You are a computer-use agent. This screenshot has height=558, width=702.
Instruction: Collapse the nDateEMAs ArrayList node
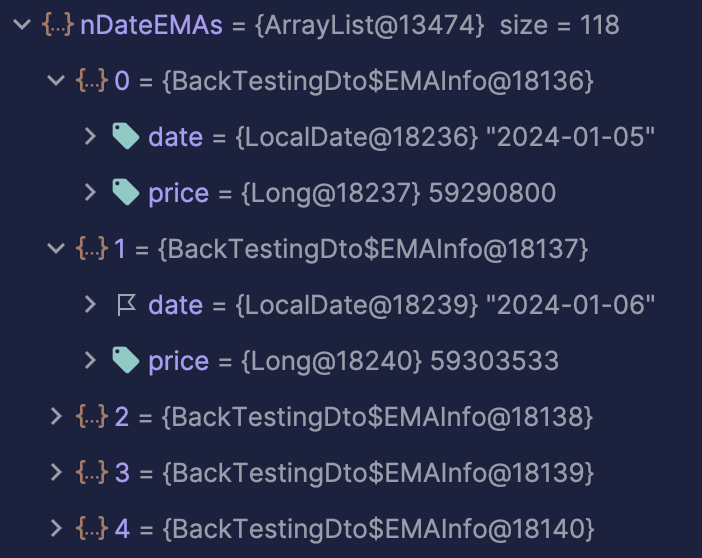coord(22,24)
